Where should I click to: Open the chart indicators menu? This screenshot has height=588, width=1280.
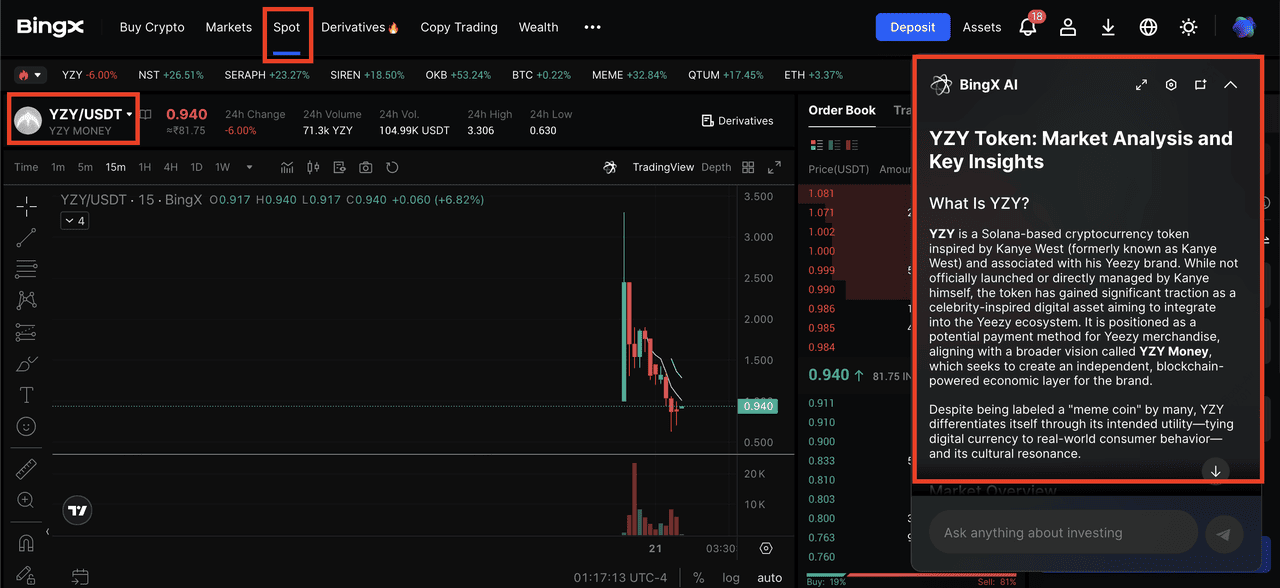[288, 167]
